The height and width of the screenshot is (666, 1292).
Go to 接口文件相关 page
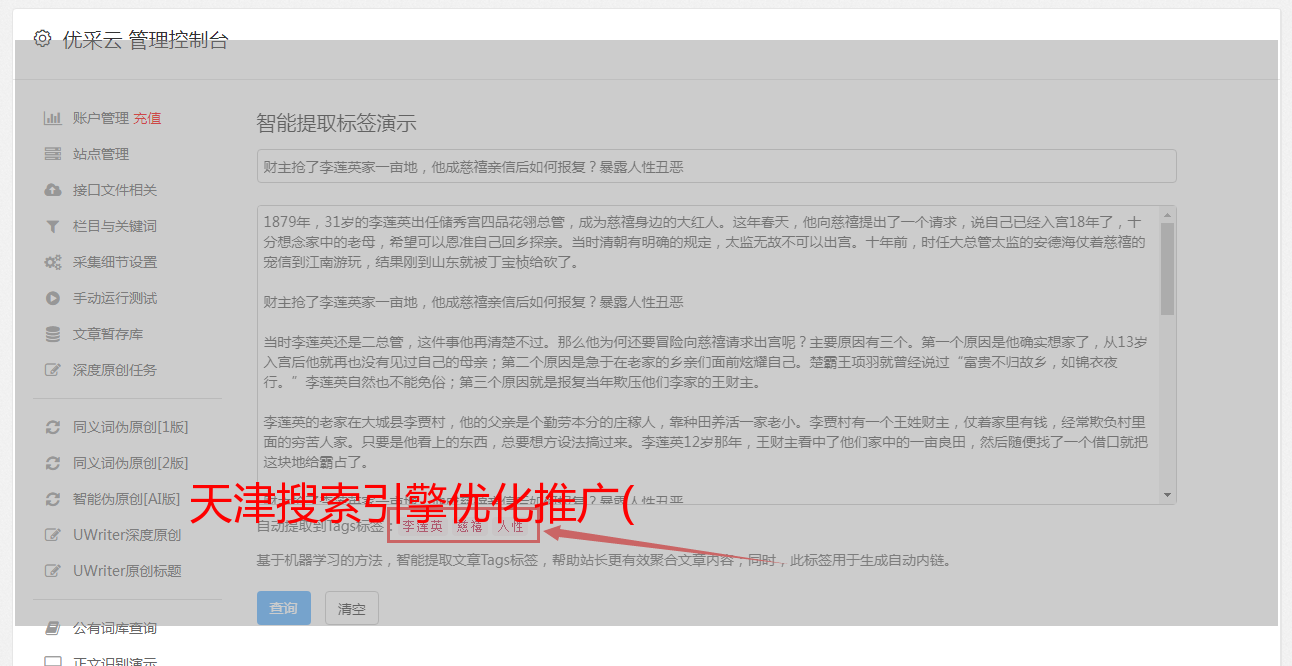(x=115, y=190)
